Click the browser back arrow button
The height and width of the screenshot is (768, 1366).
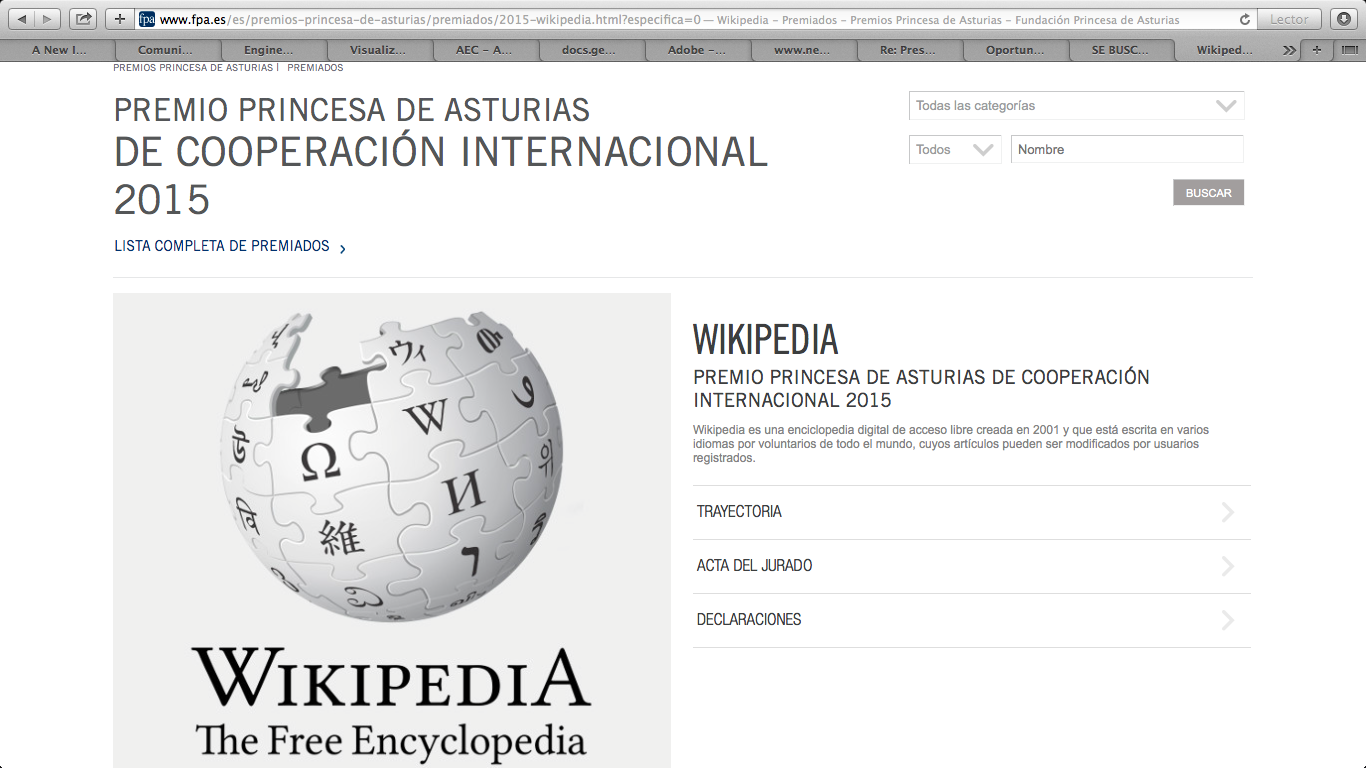[x=22, y=19]
